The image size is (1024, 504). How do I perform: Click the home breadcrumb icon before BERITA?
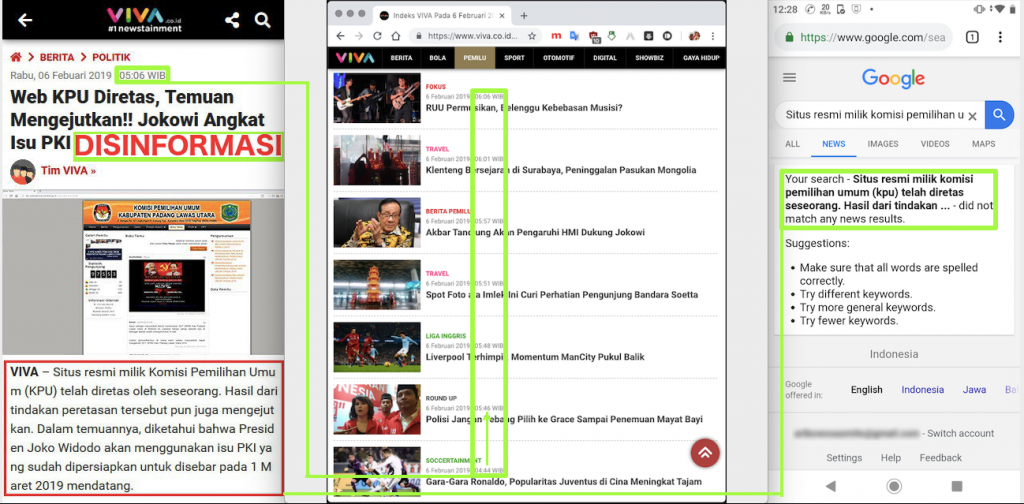17,57
